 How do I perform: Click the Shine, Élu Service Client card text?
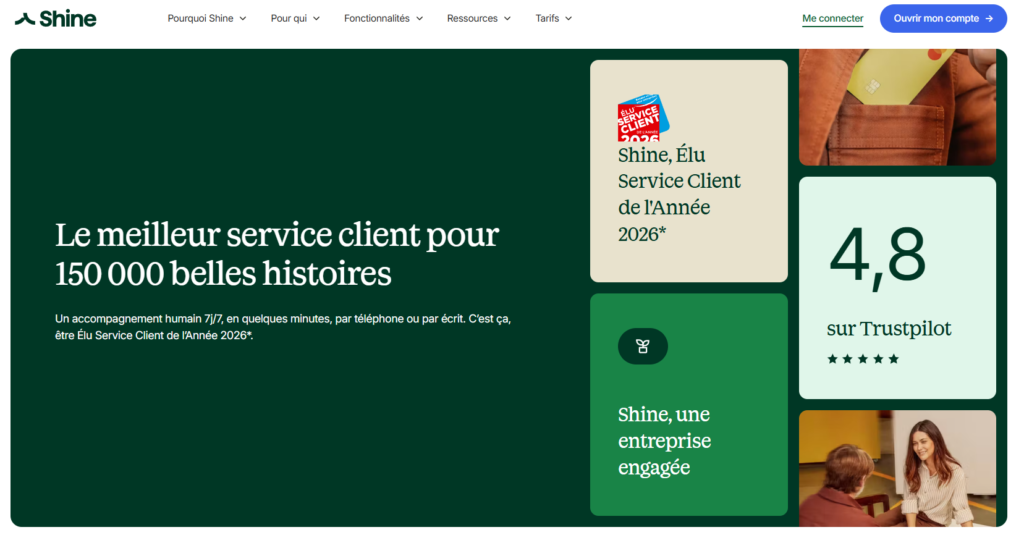(679, 194)
